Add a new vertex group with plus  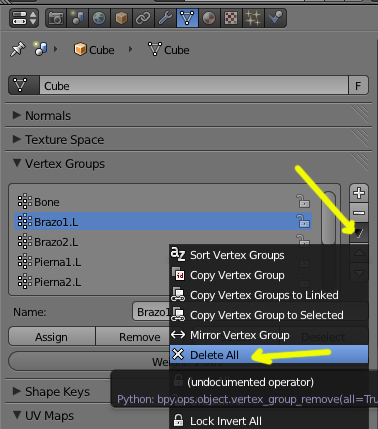click(359, 193)
